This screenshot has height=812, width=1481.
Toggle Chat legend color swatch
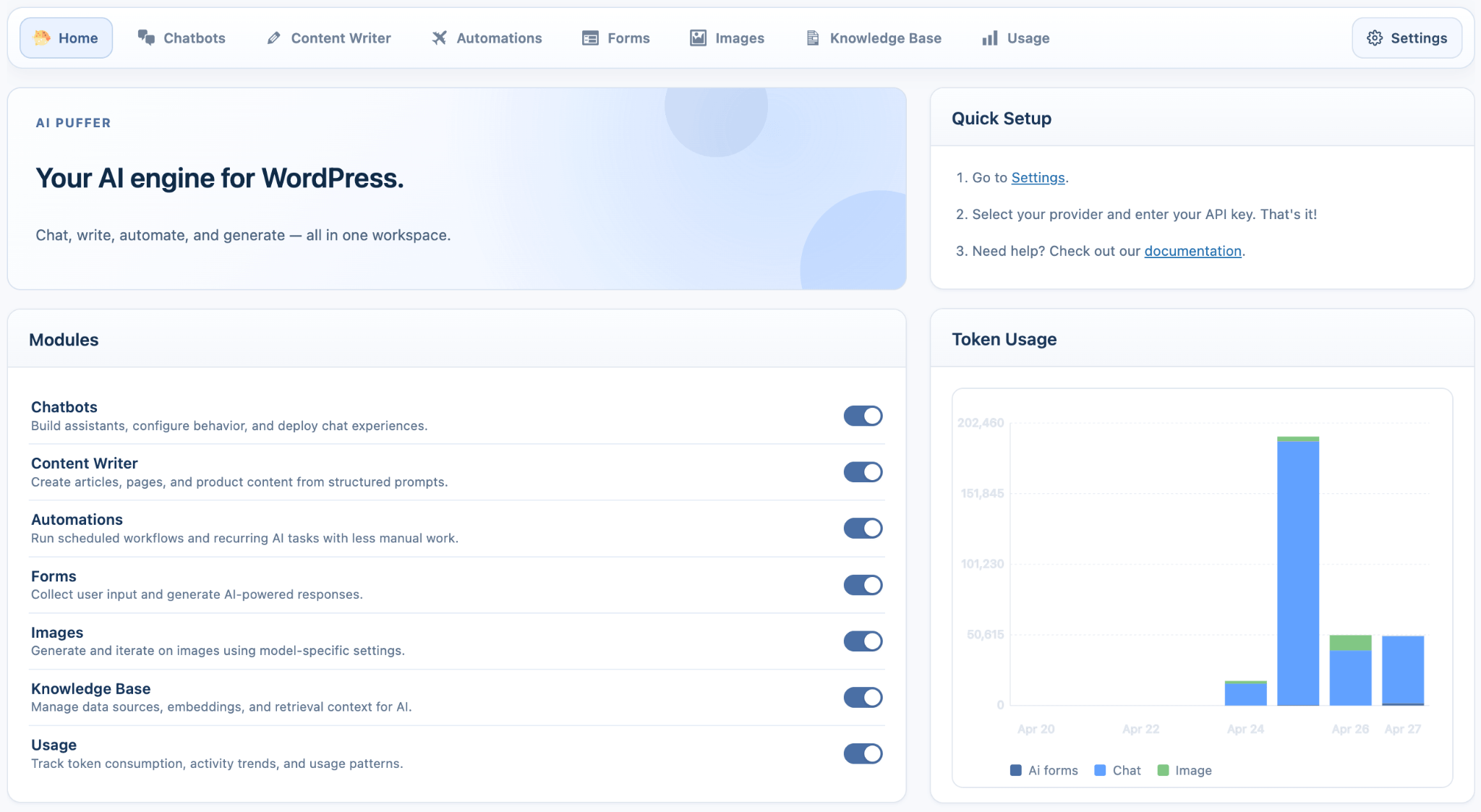1100,770
